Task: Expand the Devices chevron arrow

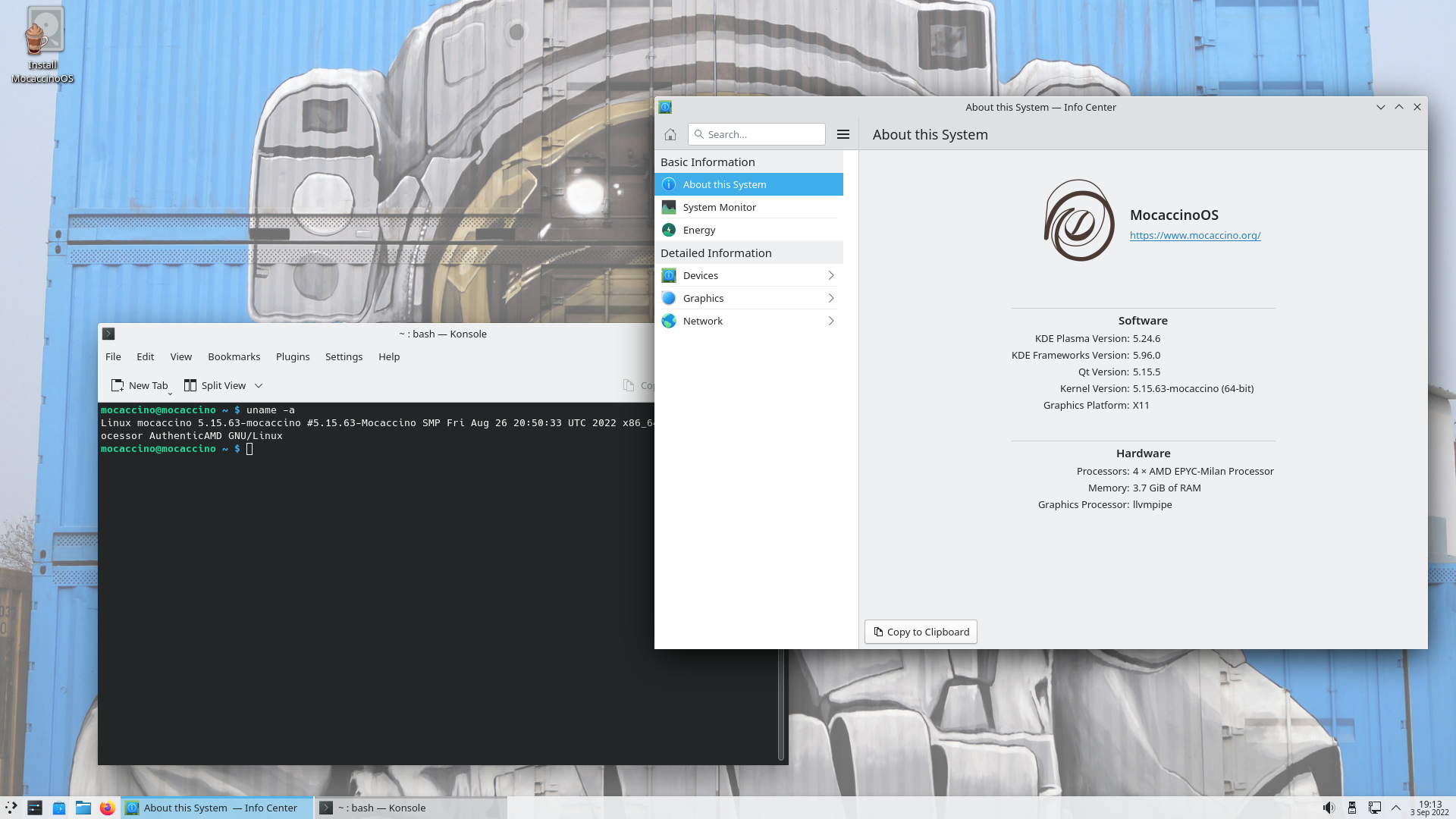Action: point(831,275)
